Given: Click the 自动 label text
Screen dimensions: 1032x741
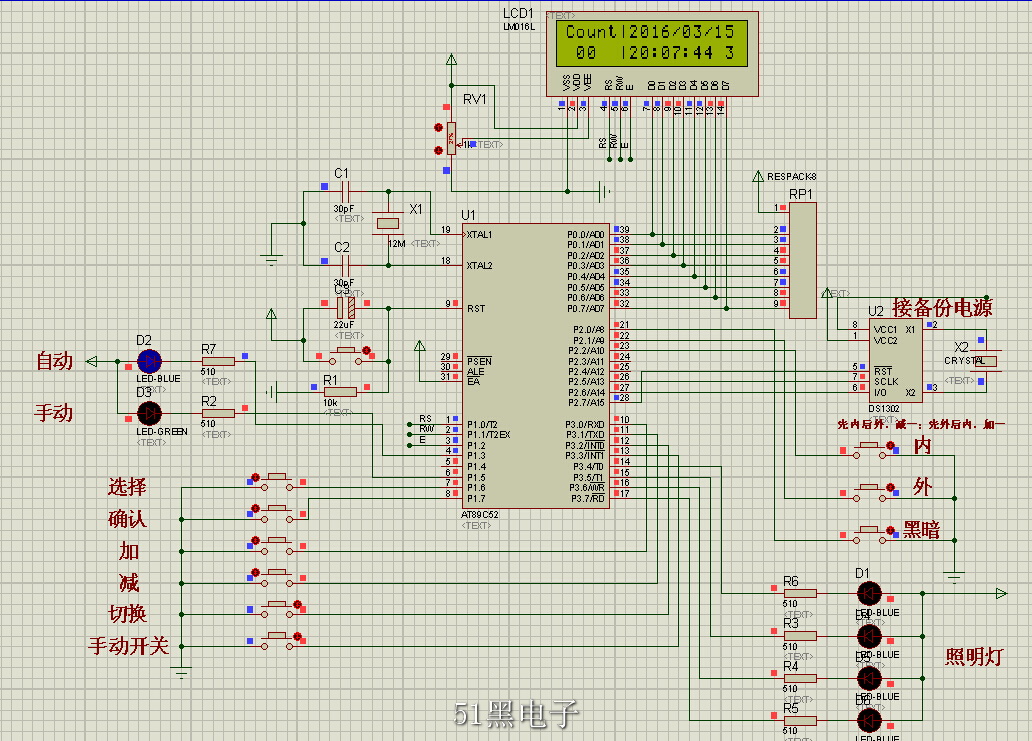Looking at the screenshot, I should point(54,361).
